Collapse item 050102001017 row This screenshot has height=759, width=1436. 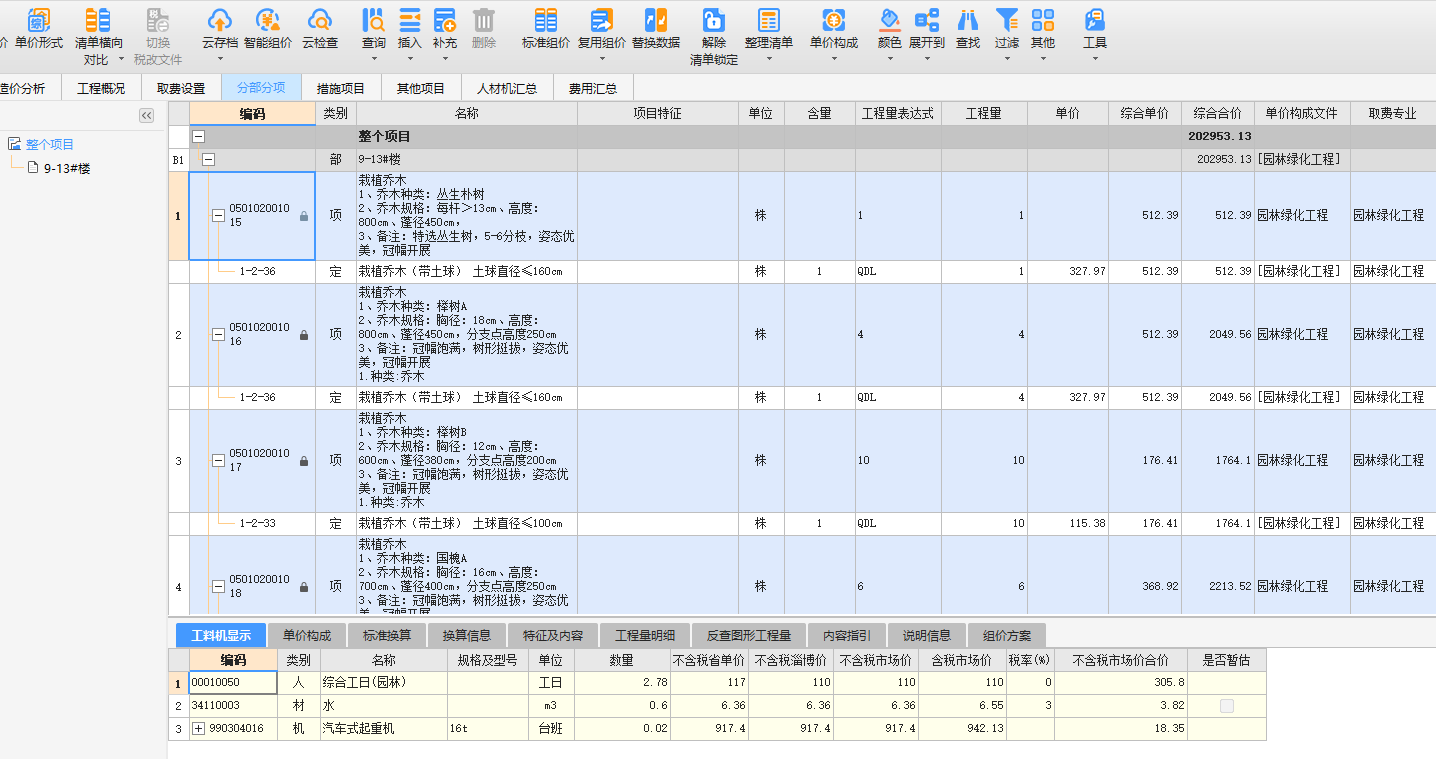pos(218,460)
